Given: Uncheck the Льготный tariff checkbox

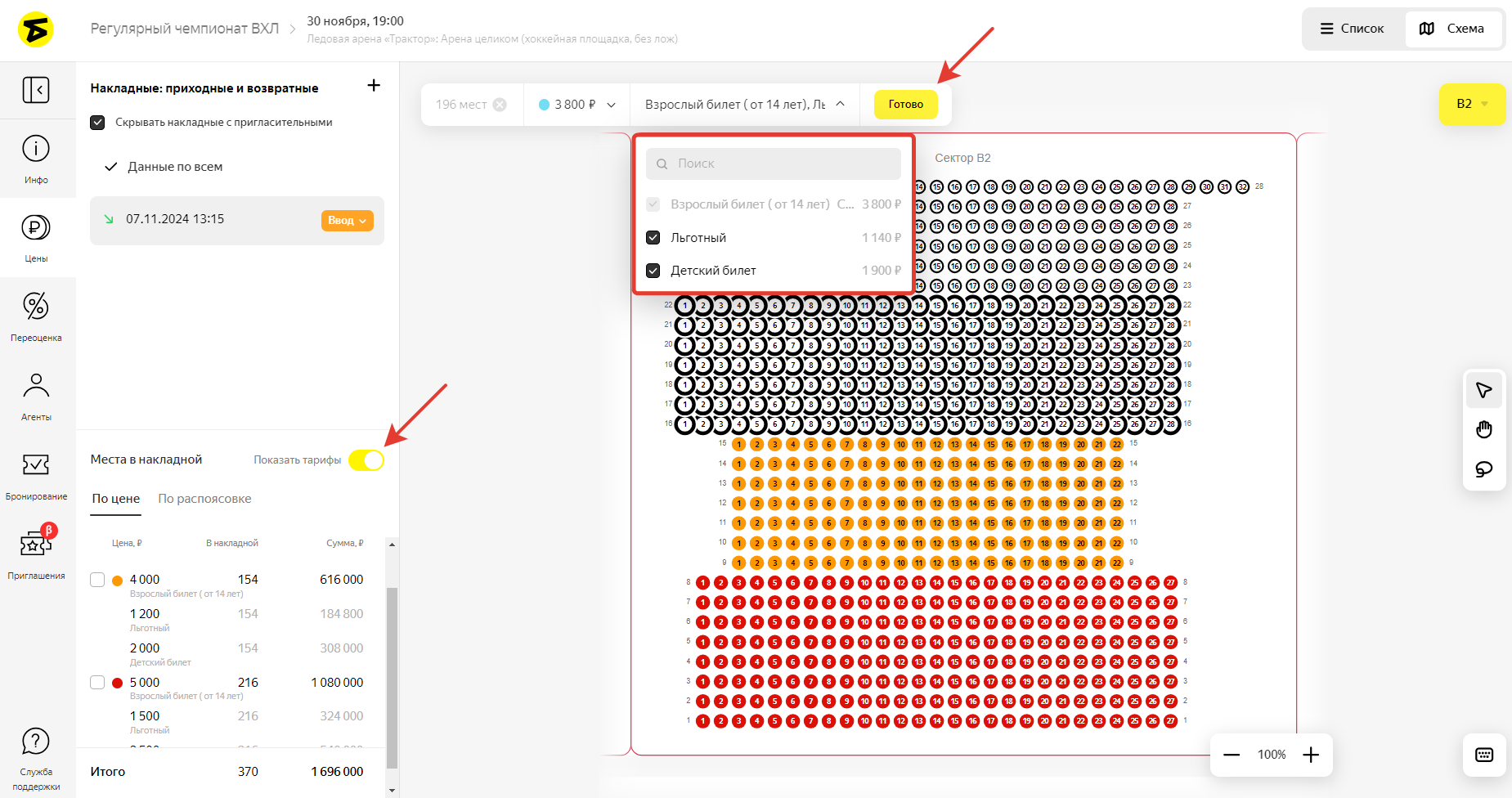Looking at the screenshot, I should point(653,238).
